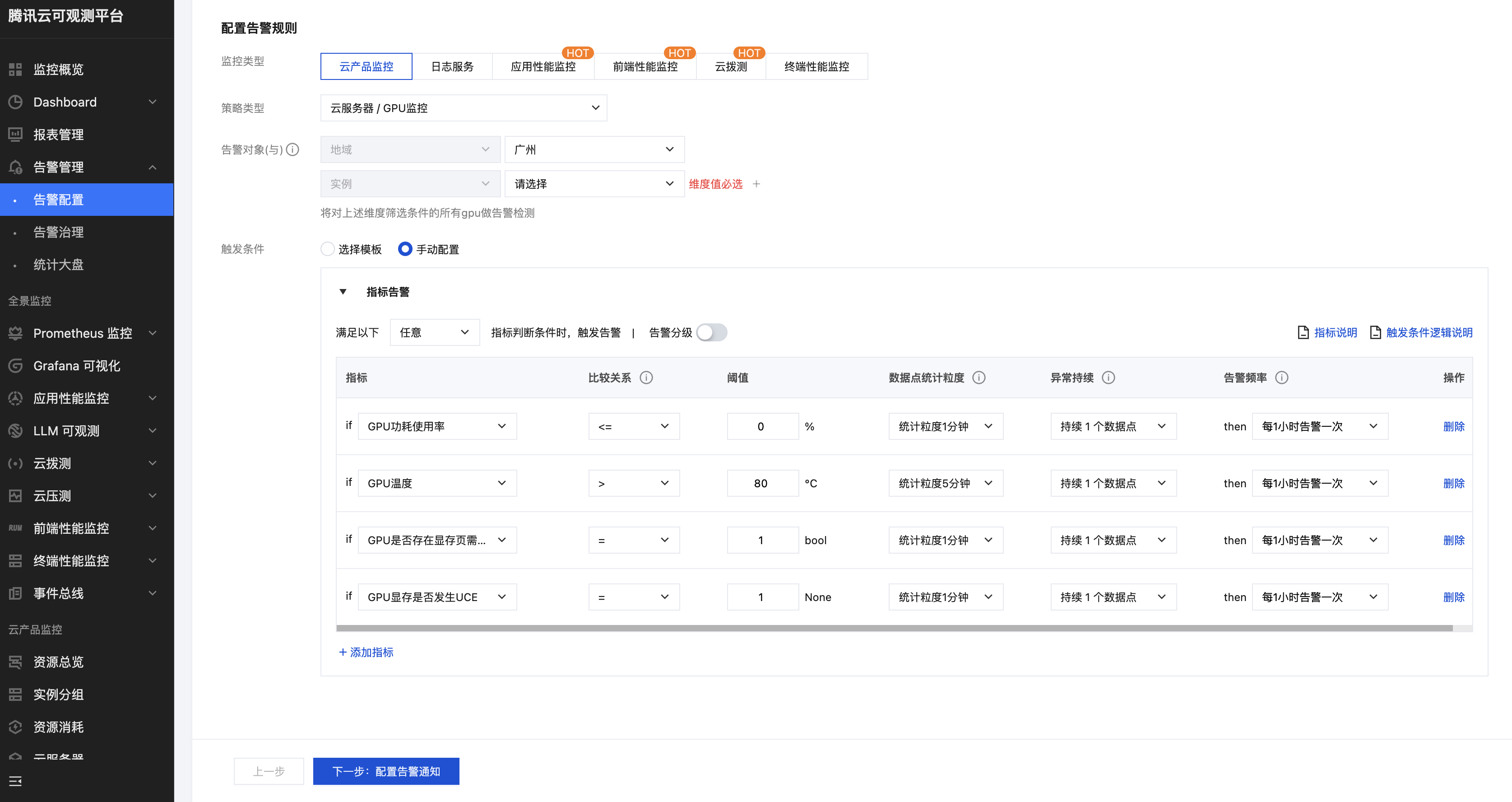Click the info icon next to 比较关系

point(646,378)
